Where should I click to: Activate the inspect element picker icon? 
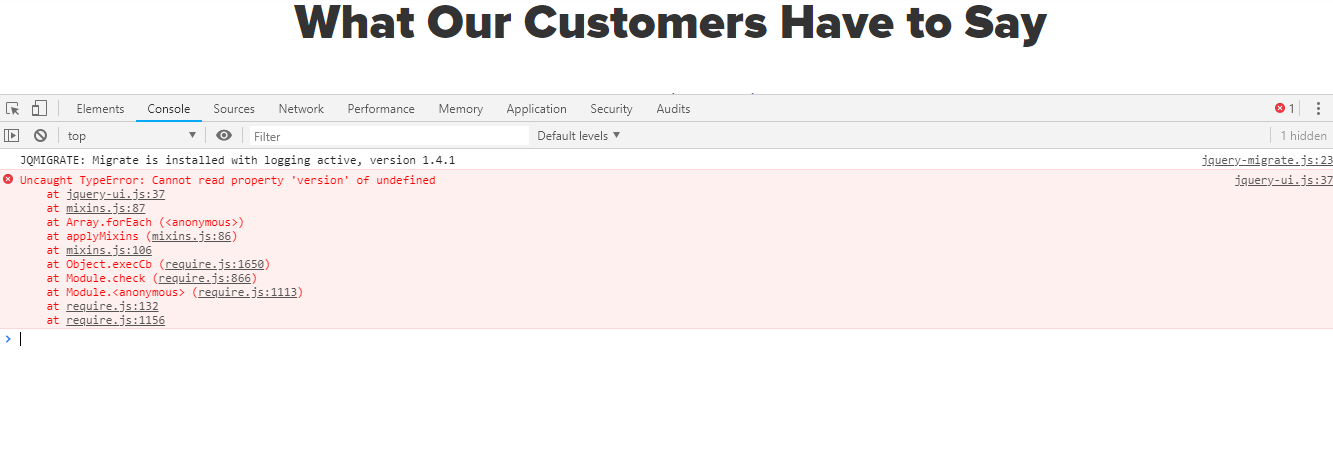coord(13,109)
